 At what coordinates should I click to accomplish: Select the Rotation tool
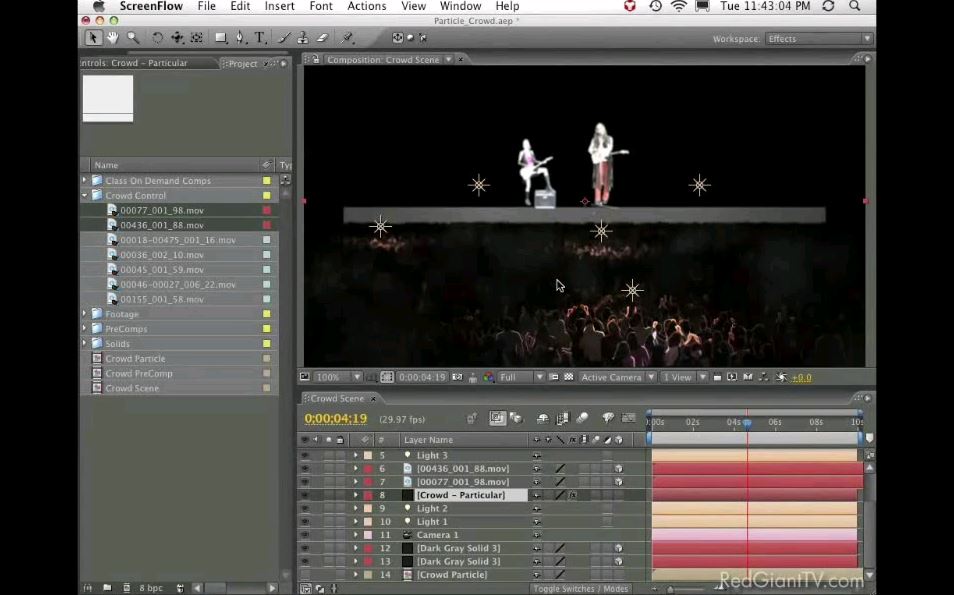pos(157,38)
